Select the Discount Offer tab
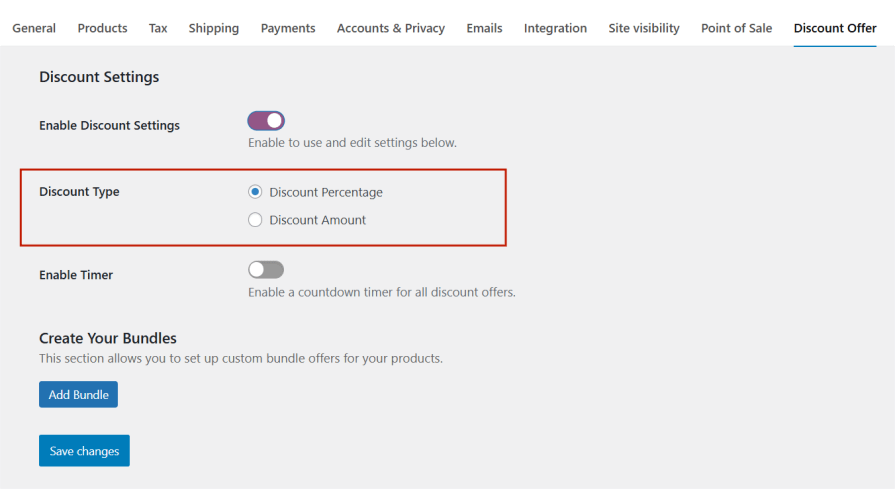895x489 pixels. pyautogui.click(x=835, y=28)
